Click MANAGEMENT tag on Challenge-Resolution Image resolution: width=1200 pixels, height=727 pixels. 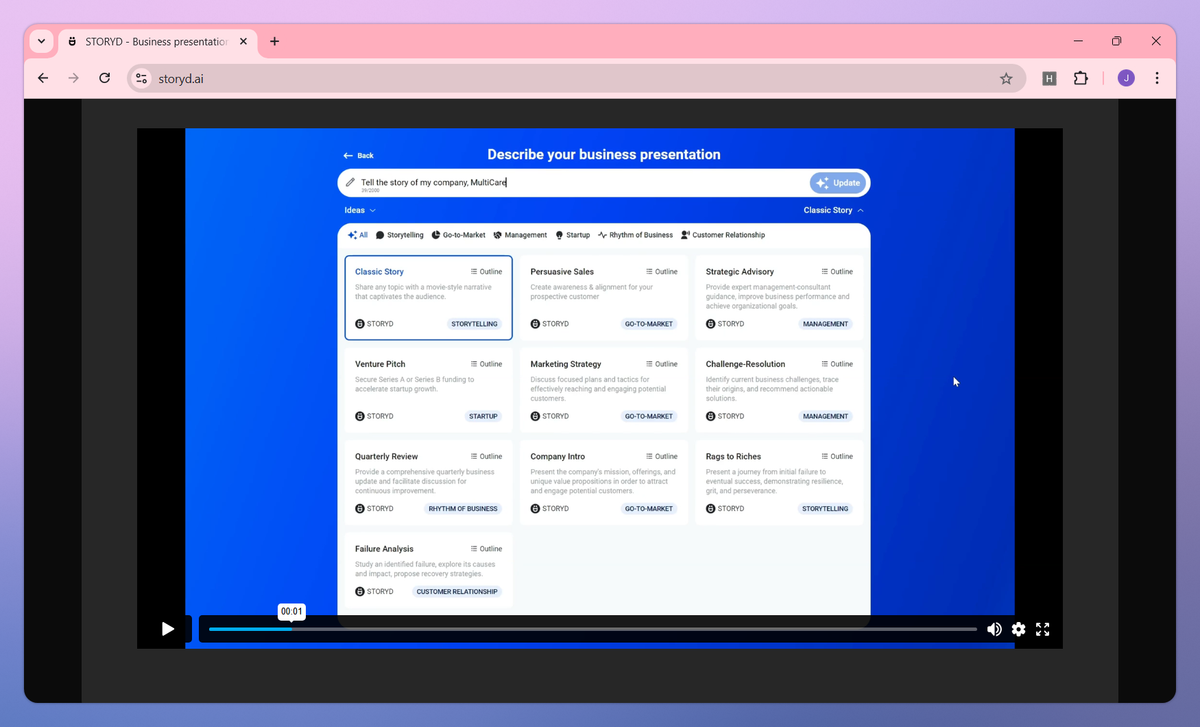(826, 416)
